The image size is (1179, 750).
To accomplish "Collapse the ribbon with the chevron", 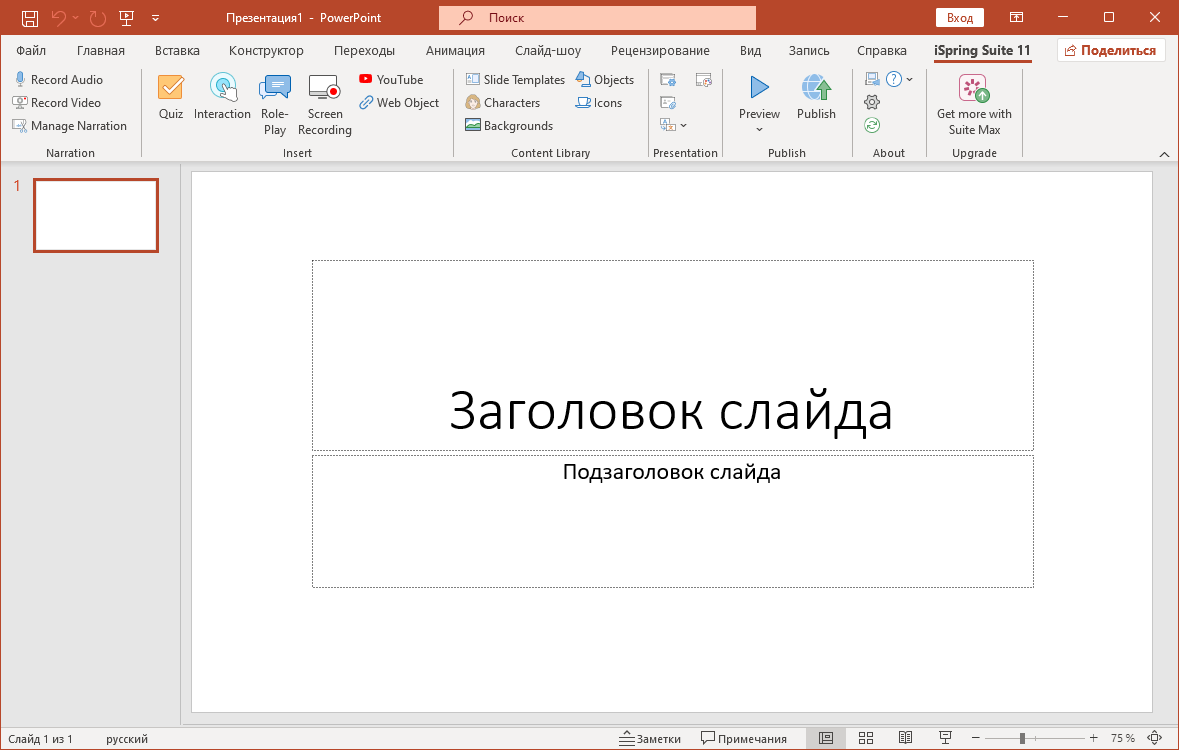I will click(x=1164, y=154).
